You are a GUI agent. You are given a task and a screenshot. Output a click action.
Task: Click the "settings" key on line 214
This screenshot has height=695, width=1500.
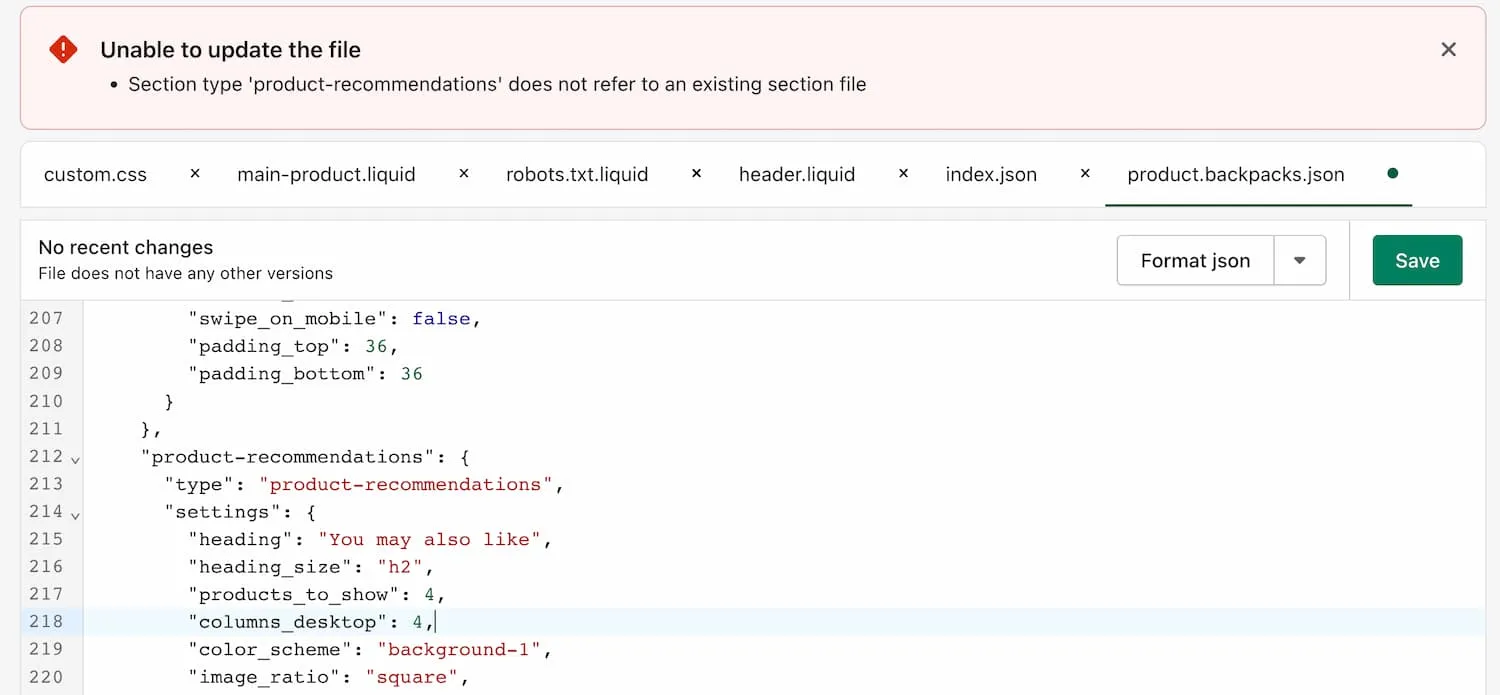point(221,512)
